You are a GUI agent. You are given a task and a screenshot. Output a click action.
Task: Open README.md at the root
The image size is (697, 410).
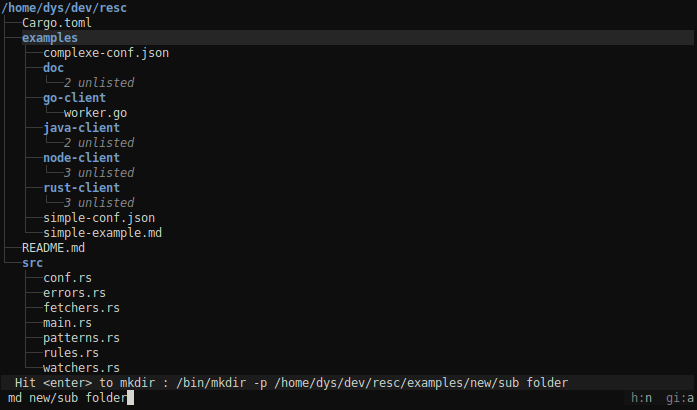pyautogui.click(x=53, y=248)
